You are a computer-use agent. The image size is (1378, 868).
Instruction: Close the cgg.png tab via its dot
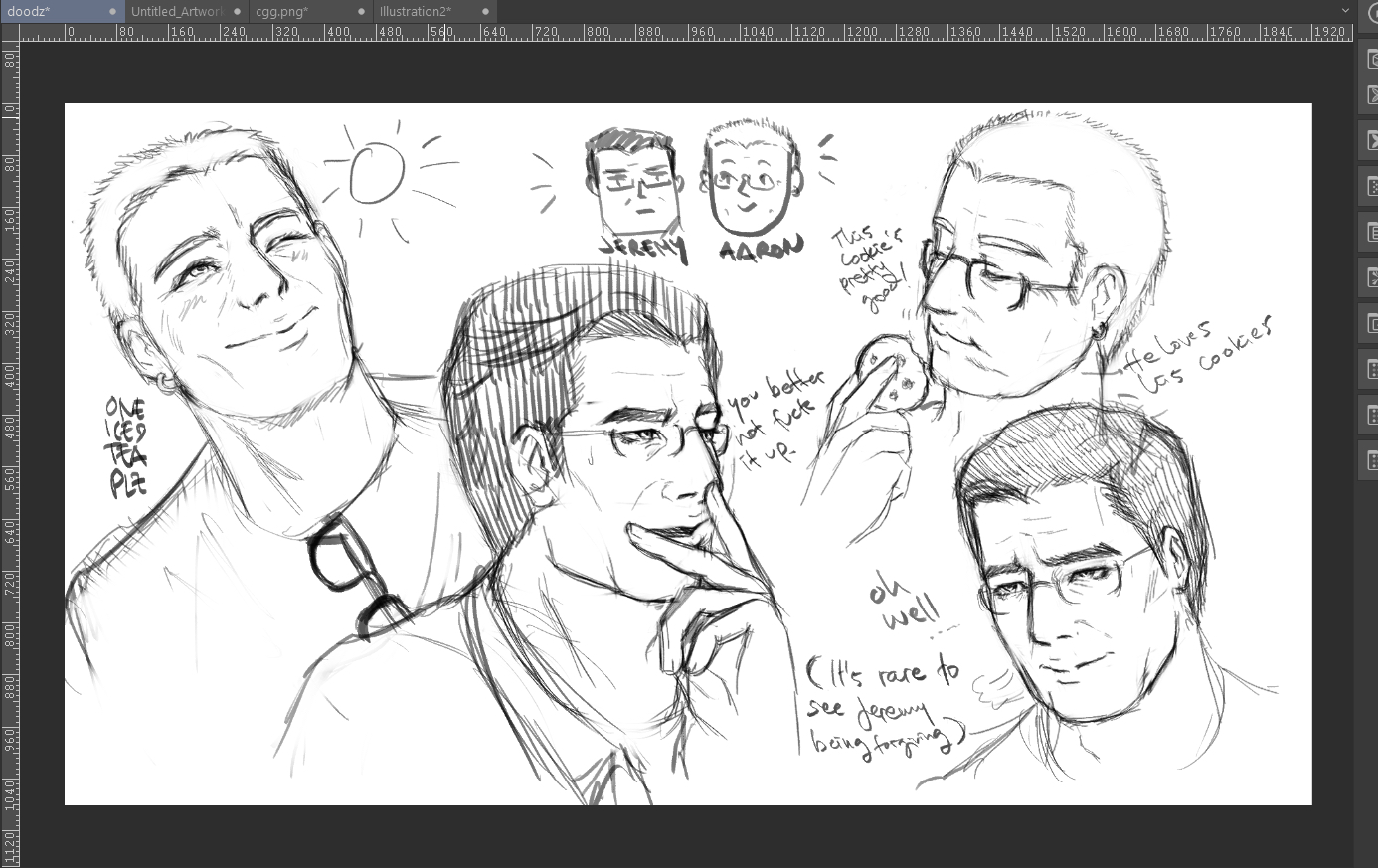[361, 12]
